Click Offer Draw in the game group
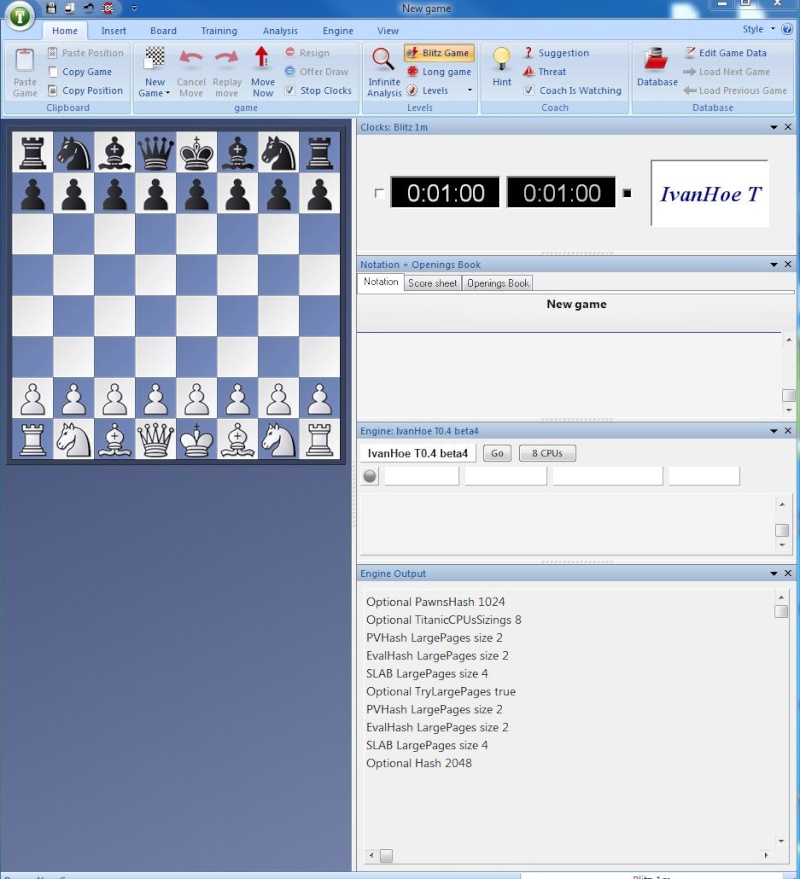 [317, 72]
